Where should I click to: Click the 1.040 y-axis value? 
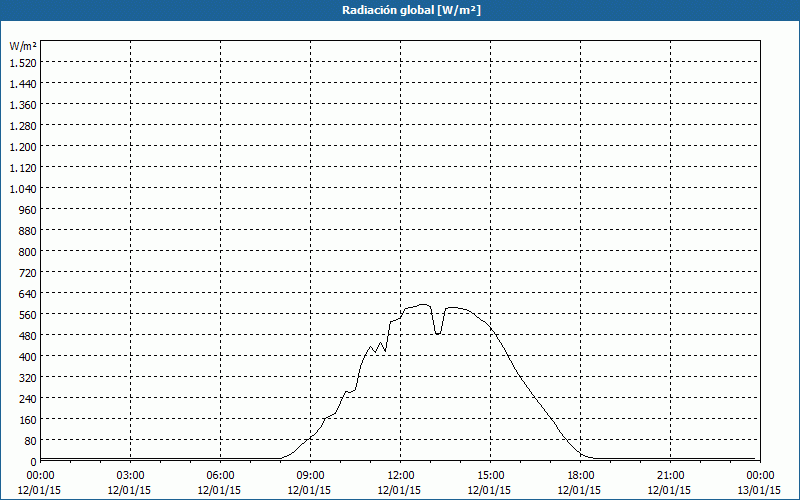point(23,189)
